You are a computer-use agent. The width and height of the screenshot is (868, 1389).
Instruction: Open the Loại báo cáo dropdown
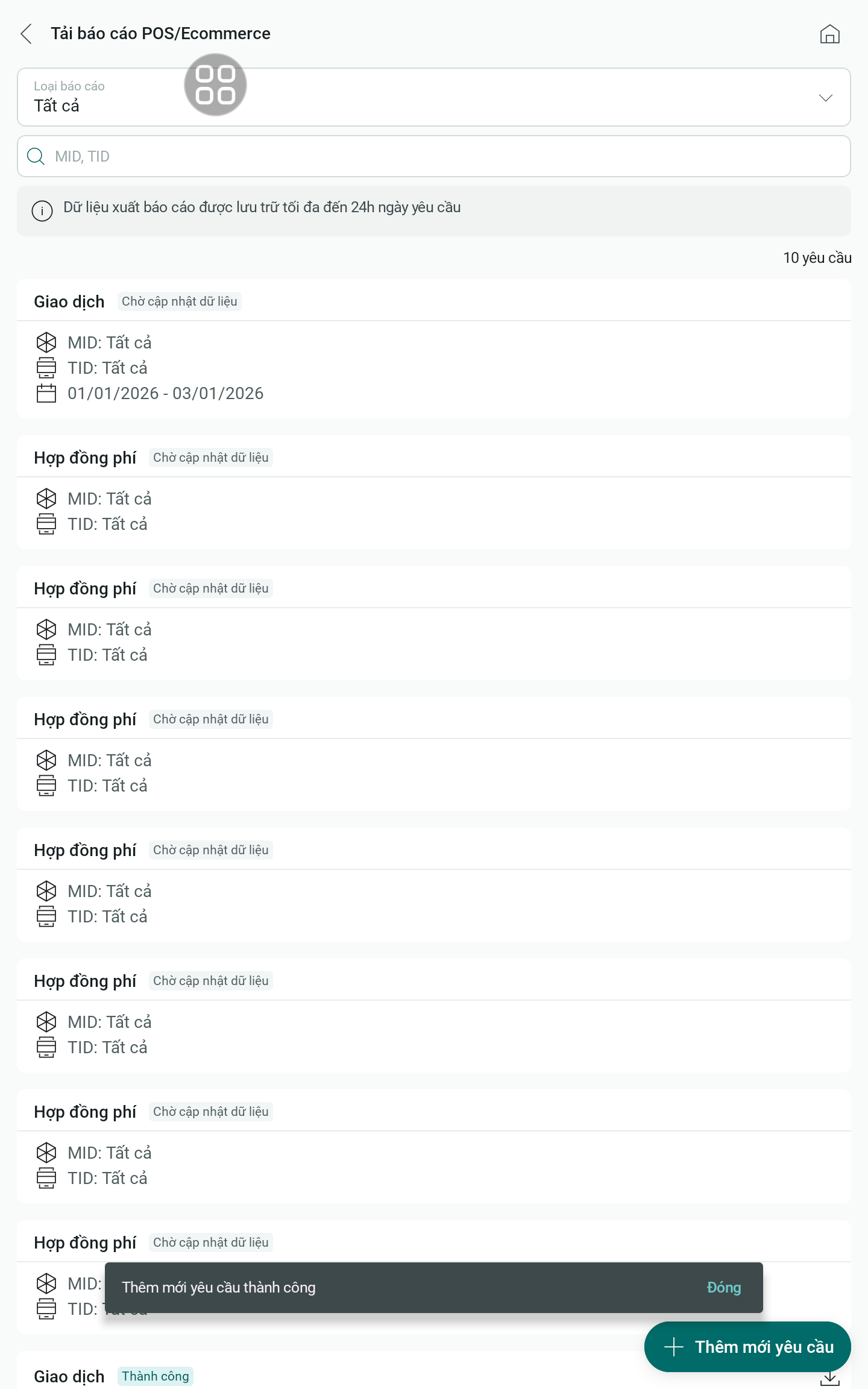click(x=422, y=97)
